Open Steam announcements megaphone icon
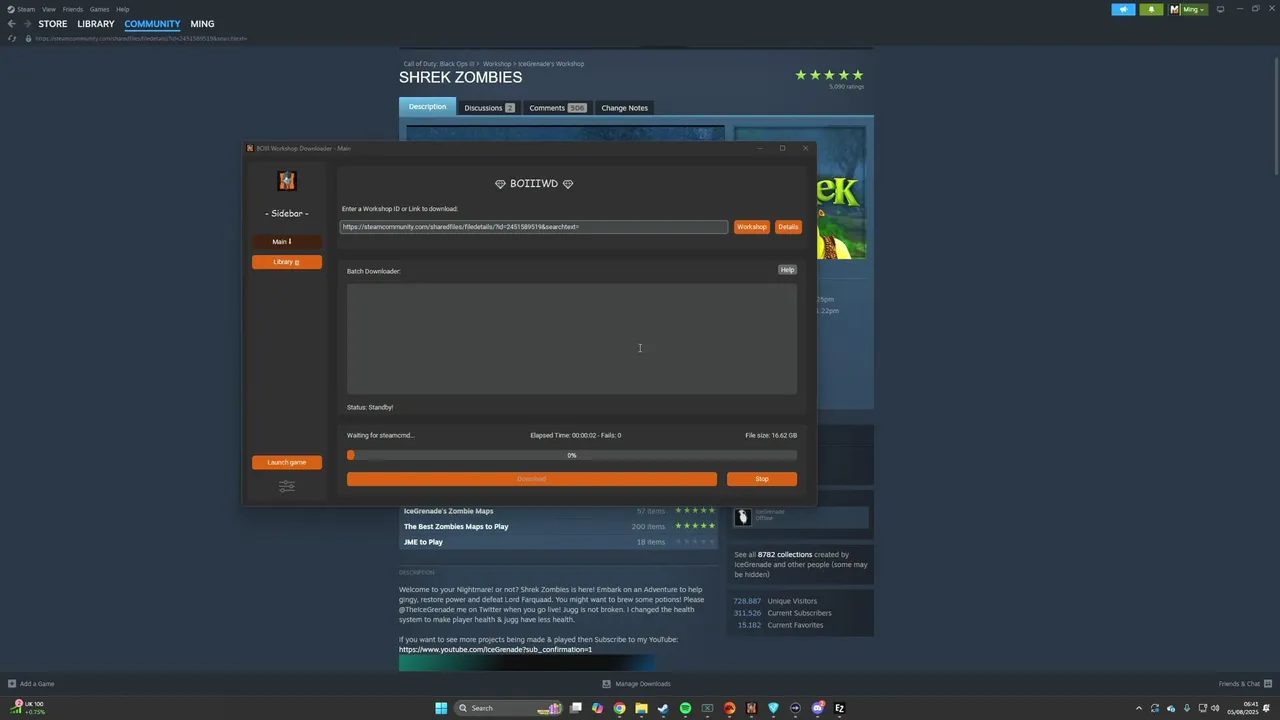The width and height of the screenshot is (1280, 720). (1123, 9)
